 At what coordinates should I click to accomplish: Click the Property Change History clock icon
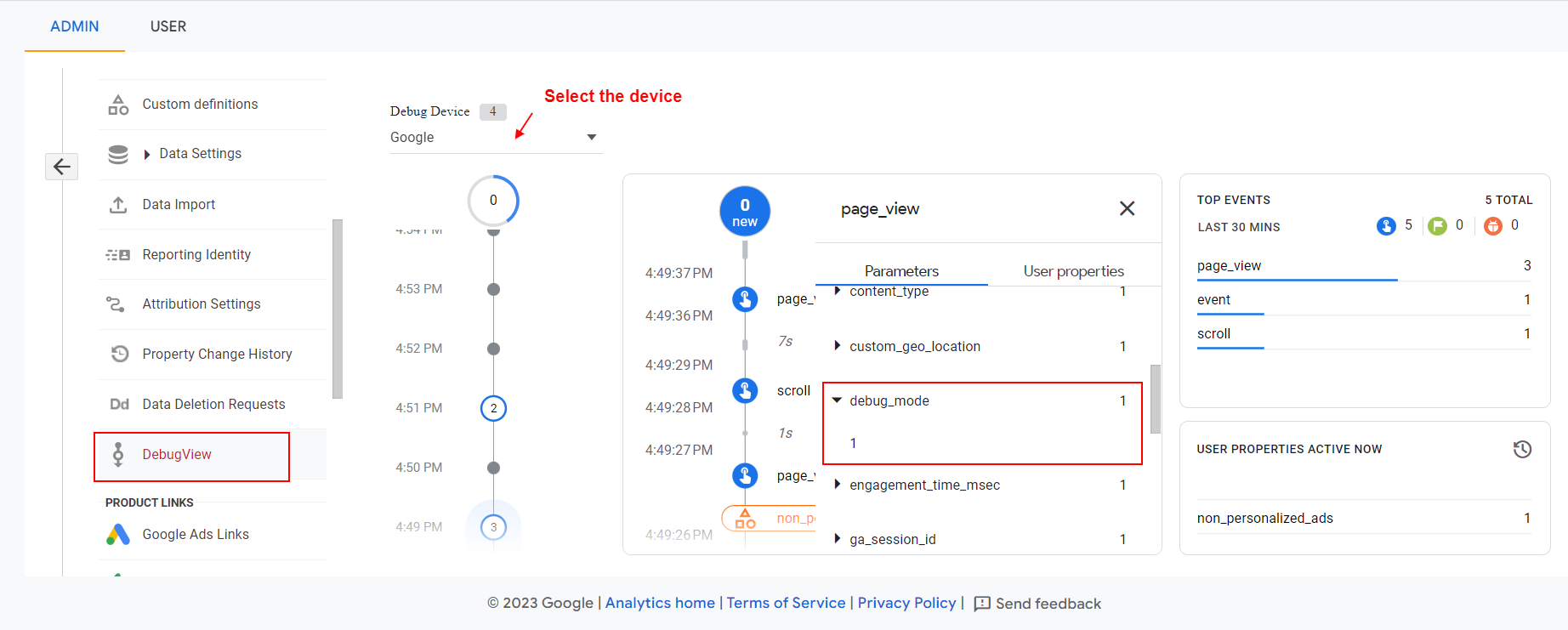coord(119,354)
